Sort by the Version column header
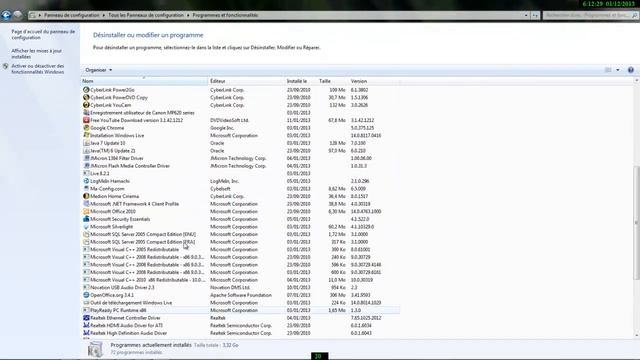This screenshot has width=640, height=360. (x=374, y=81)
